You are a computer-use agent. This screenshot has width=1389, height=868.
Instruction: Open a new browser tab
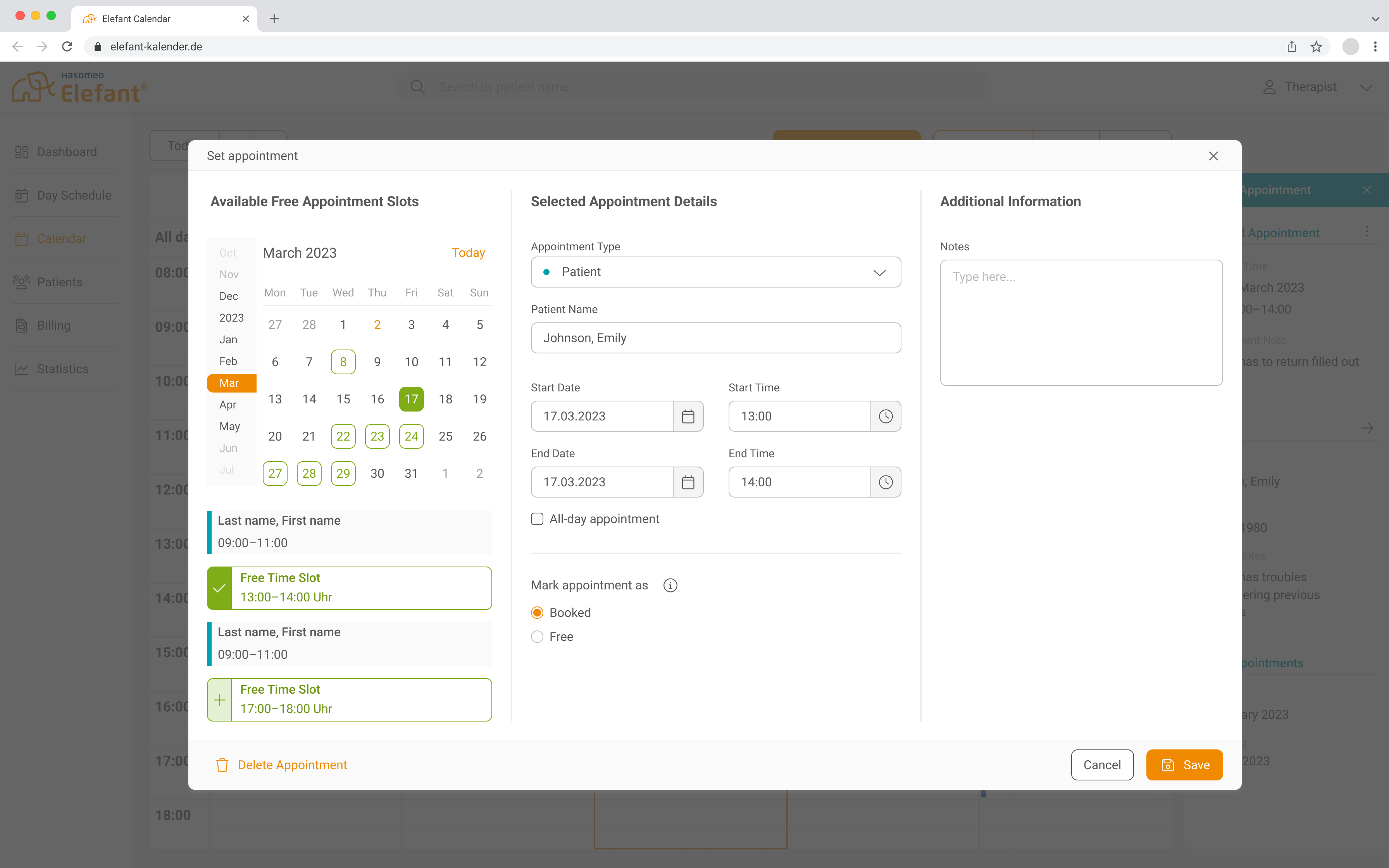(x=274, y=18)
